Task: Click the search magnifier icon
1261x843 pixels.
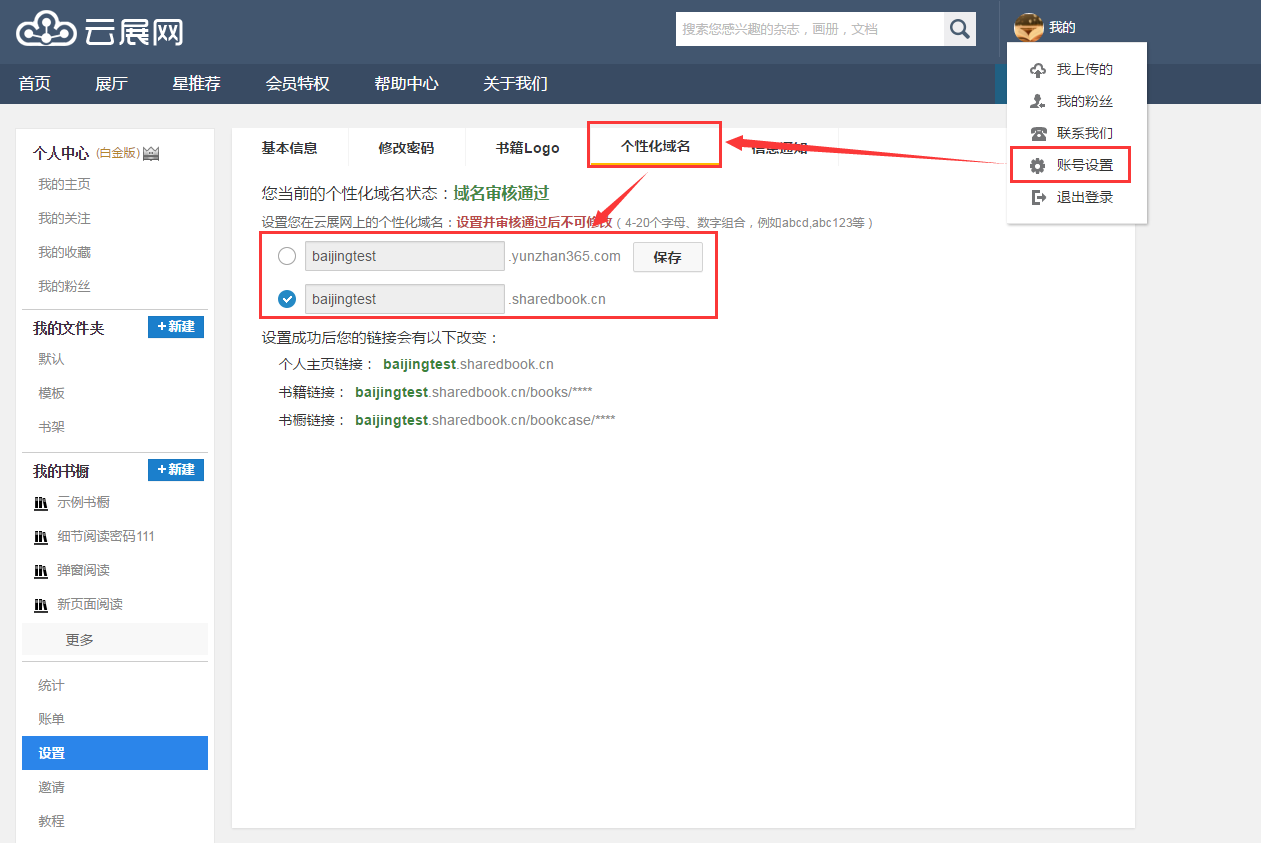Action: [x=958, y=29]
